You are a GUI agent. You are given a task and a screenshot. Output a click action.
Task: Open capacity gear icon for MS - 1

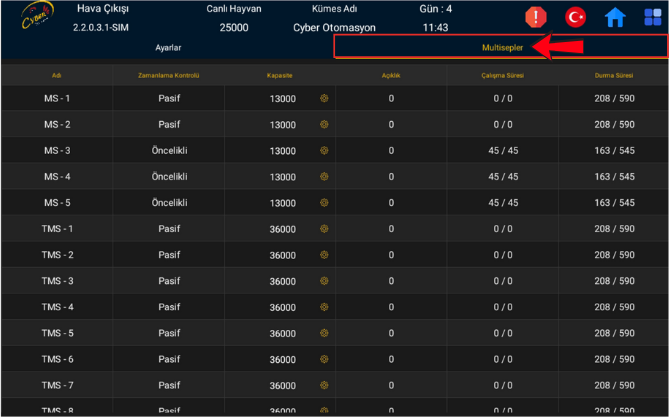tap(324, 99)
